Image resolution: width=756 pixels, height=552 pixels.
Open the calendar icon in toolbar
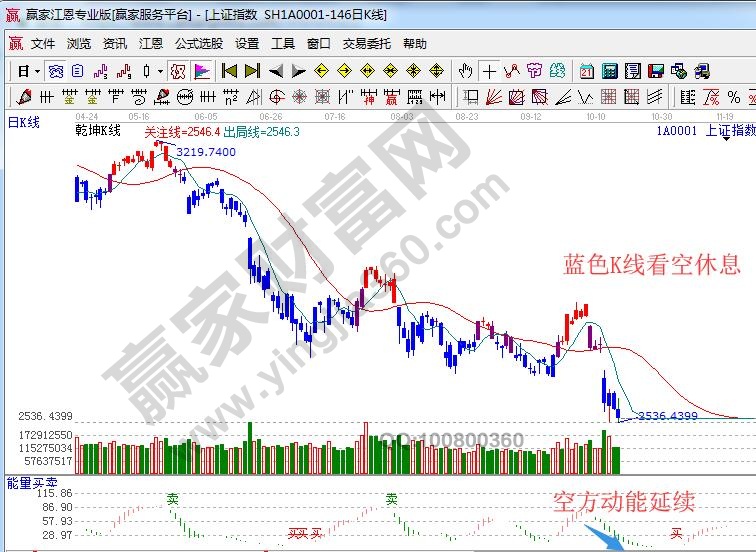tap(586, 71)
